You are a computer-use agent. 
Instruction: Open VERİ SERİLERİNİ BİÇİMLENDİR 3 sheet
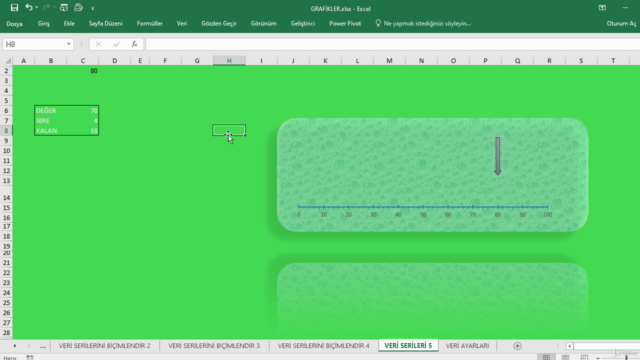(x=214, y=346)
